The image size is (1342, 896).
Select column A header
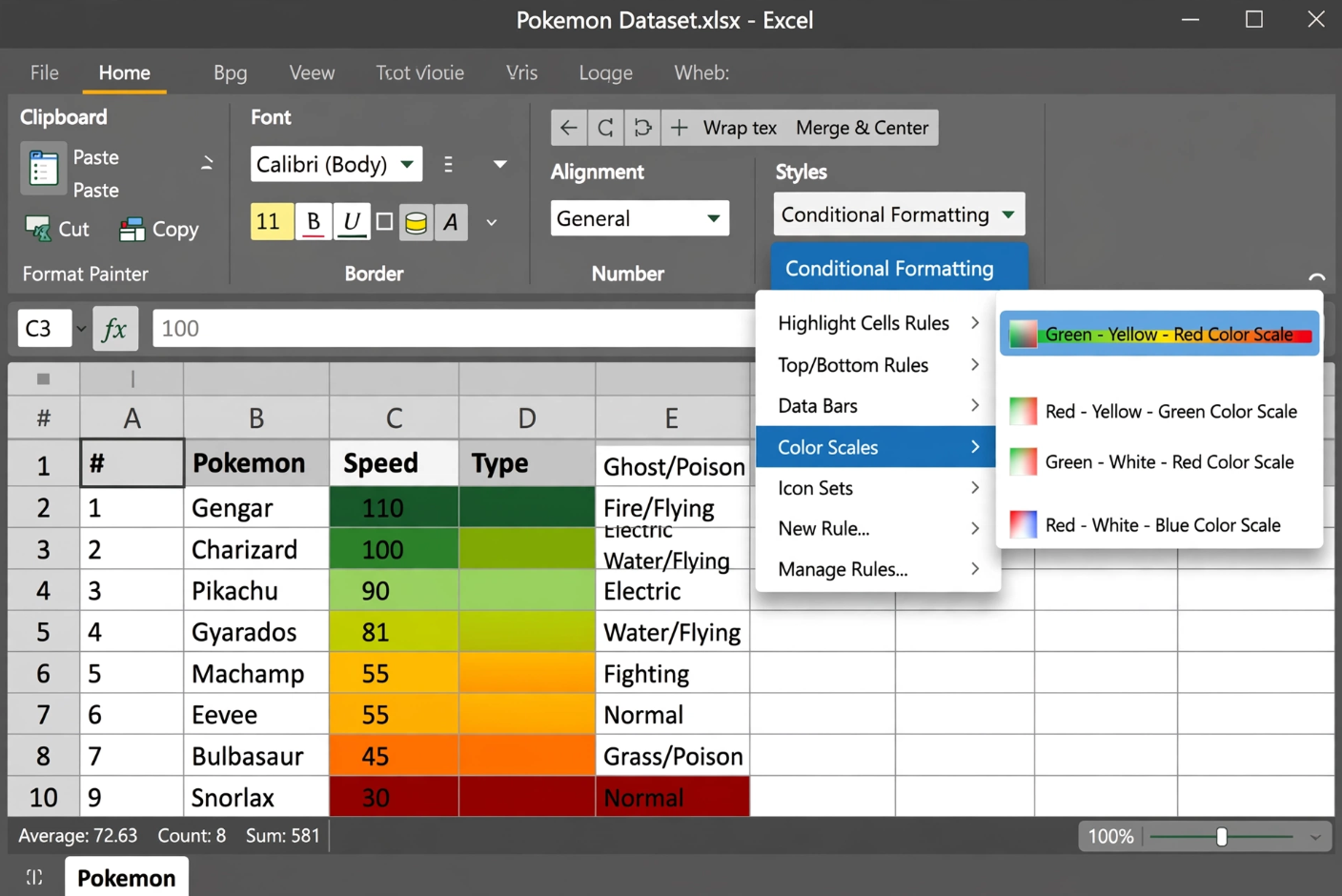coord(132,417)
